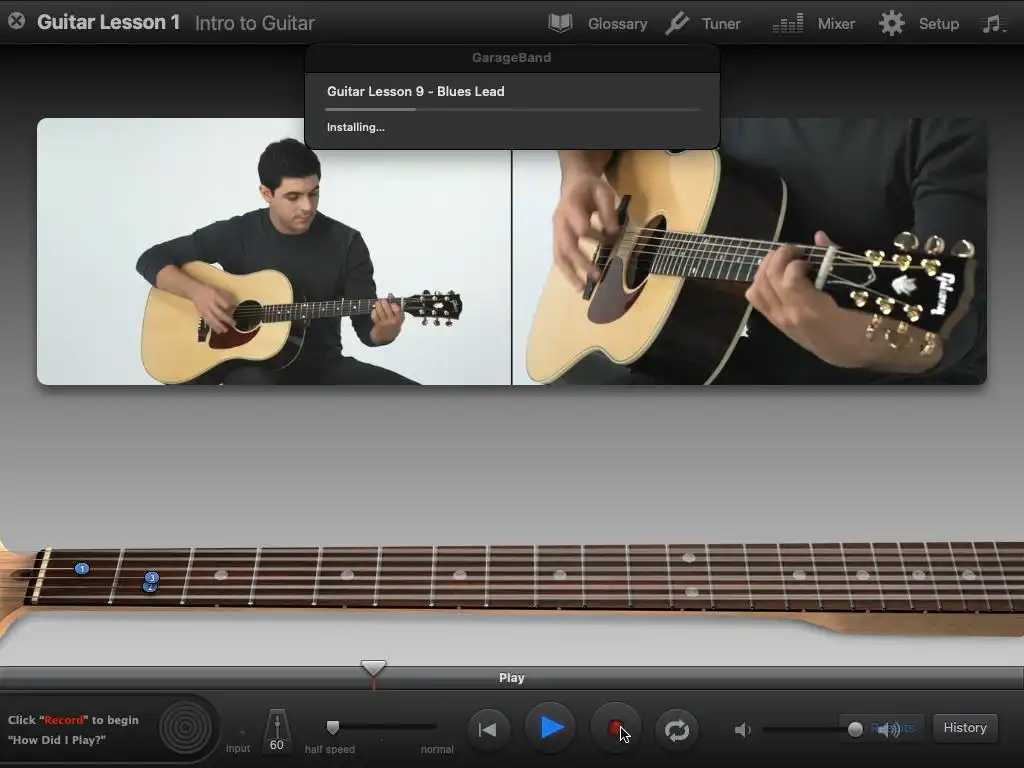The width and height of the screenshot is (1024, 768).
Task: Go to beginning with the rewind button
Action: point(487,729)
